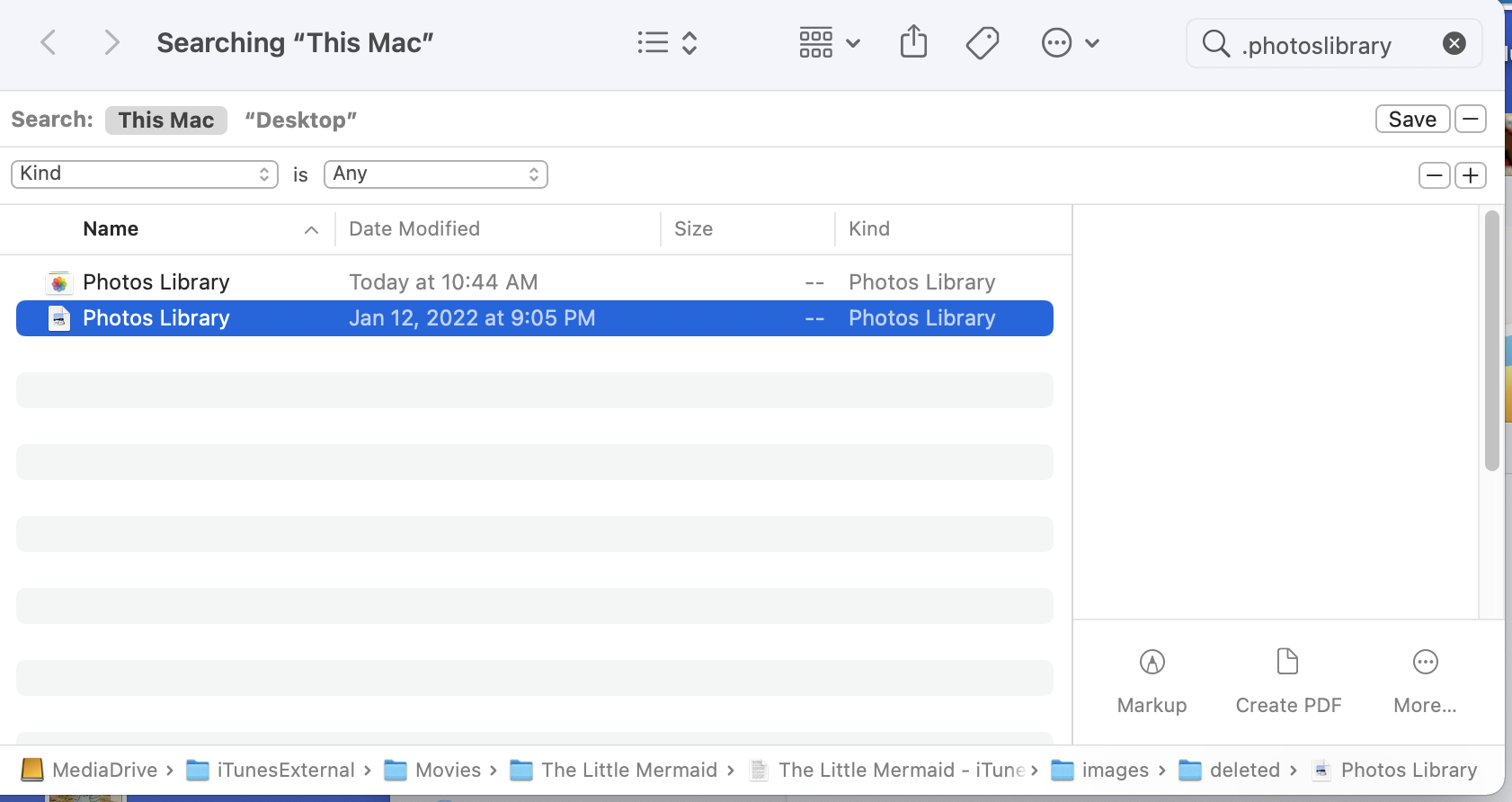Click the search magnifying glass icon
The image size is (1512, 802).
click(x=1215, y=43)
